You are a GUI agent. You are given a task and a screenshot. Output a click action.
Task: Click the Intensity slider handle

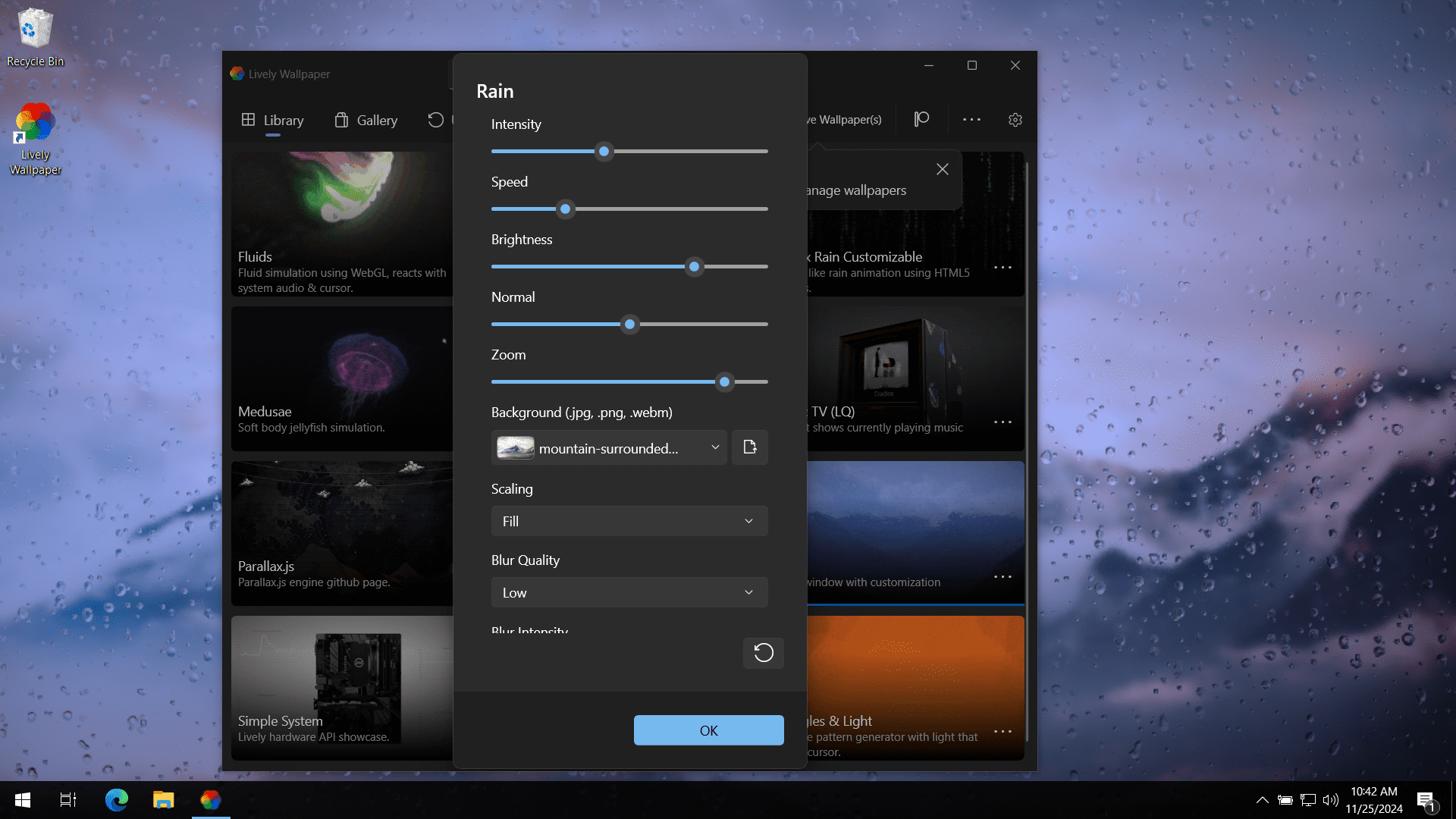click(x=604, y=152)
